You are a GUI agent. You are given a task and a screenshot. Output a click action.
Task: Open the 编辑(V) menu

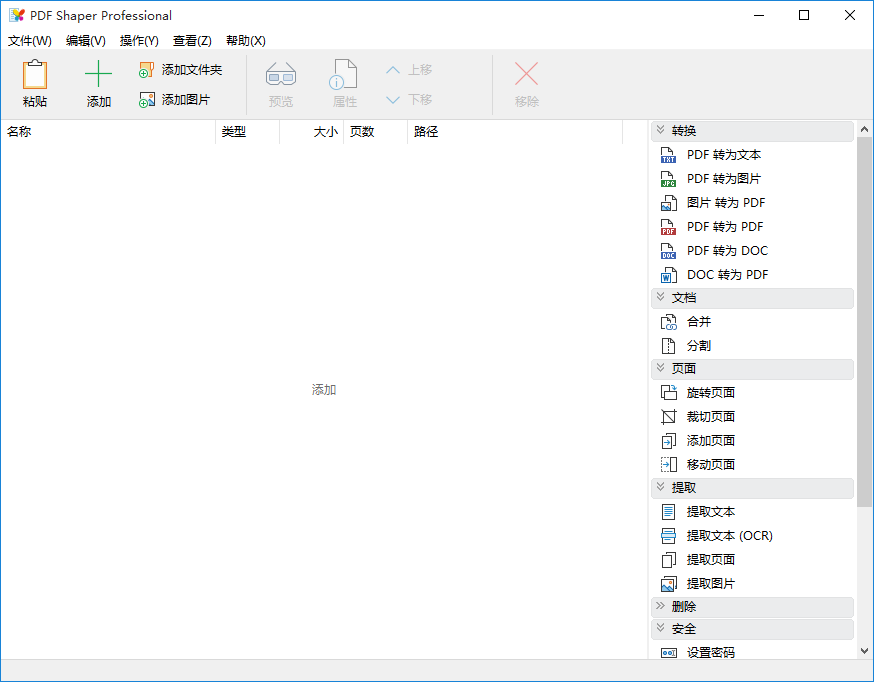coord(85,41)
